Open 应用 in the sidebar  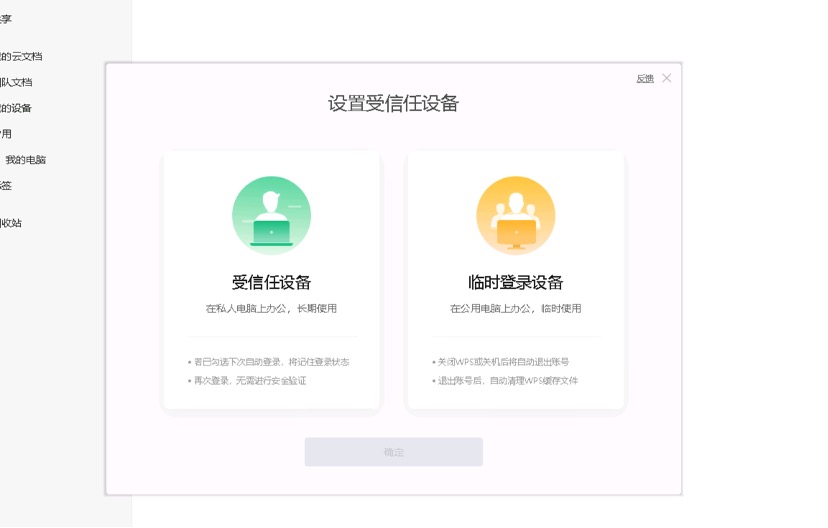click(6, 134)
